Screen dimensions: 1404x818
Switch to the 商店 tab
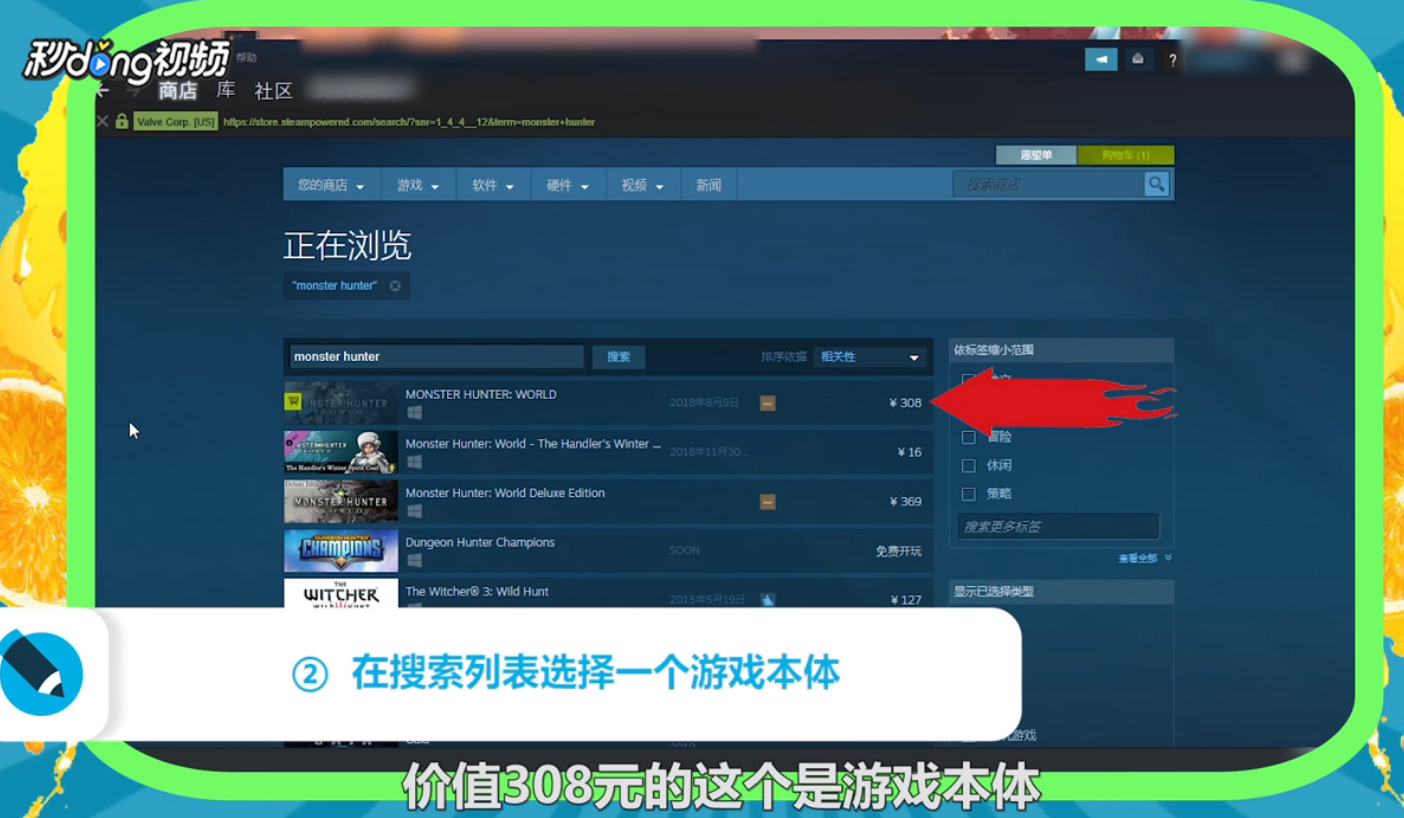pyautogui.click(x=178, y=91)
